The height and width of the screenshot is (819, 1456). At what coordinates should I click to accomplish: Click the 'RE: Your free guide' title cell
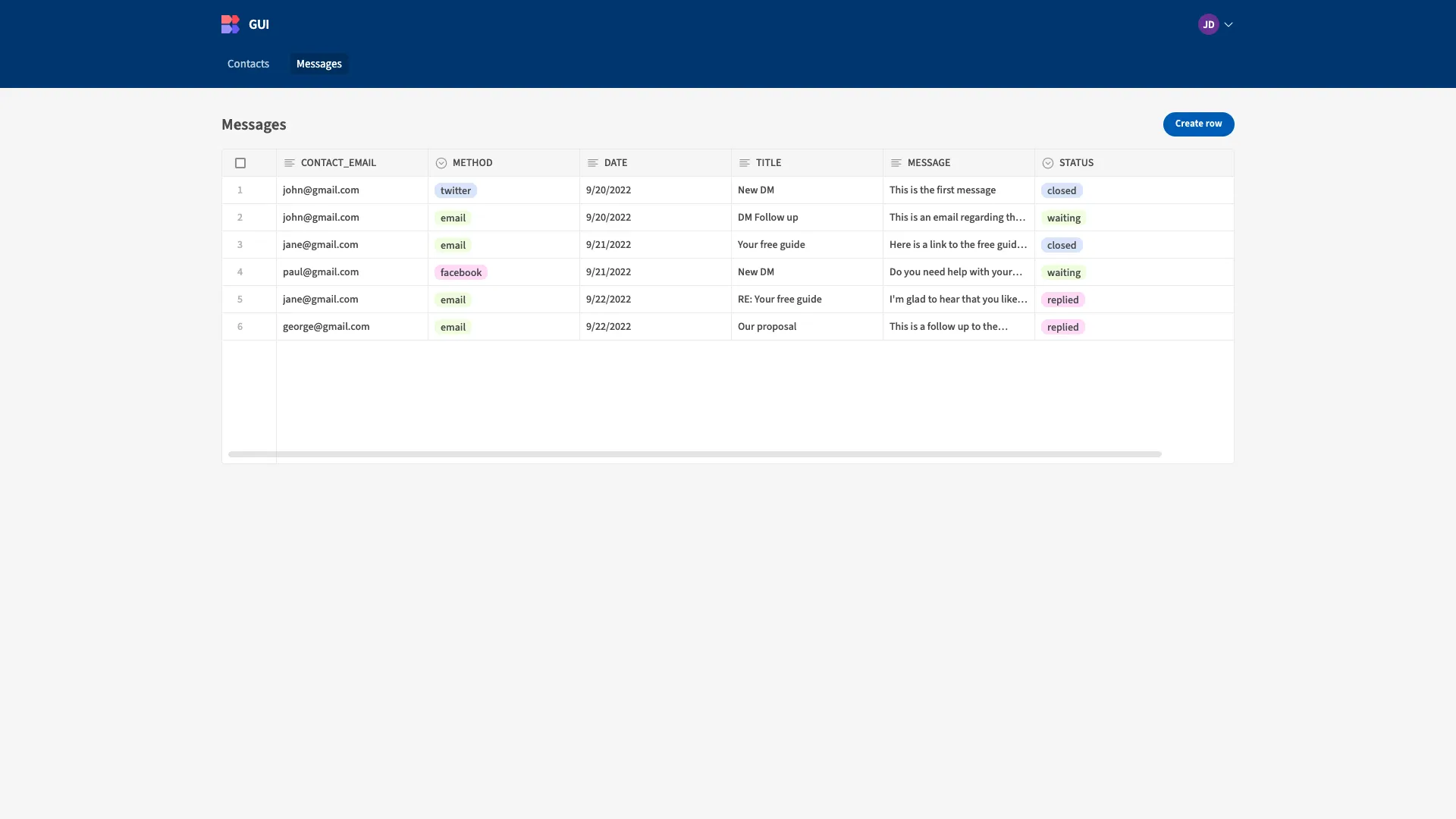[x=807, y=300]
